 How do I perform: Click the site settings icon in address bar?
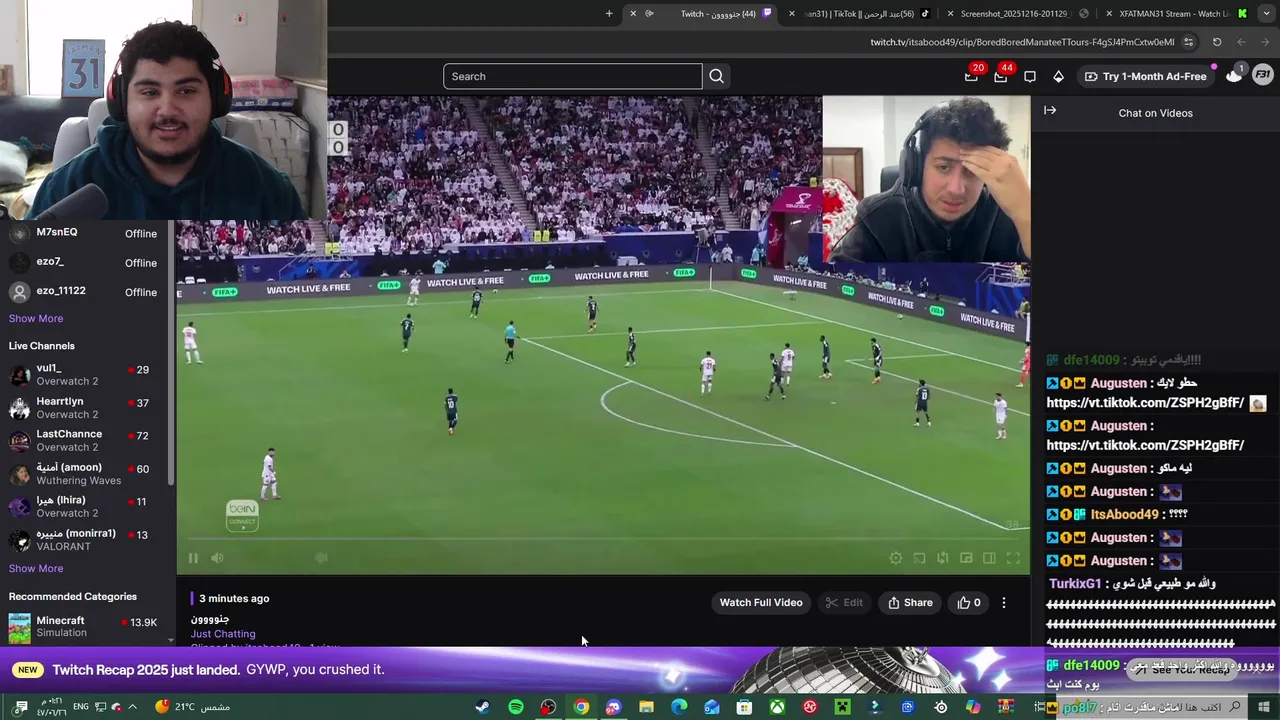pyautogui.click(x=1188, y=42)
